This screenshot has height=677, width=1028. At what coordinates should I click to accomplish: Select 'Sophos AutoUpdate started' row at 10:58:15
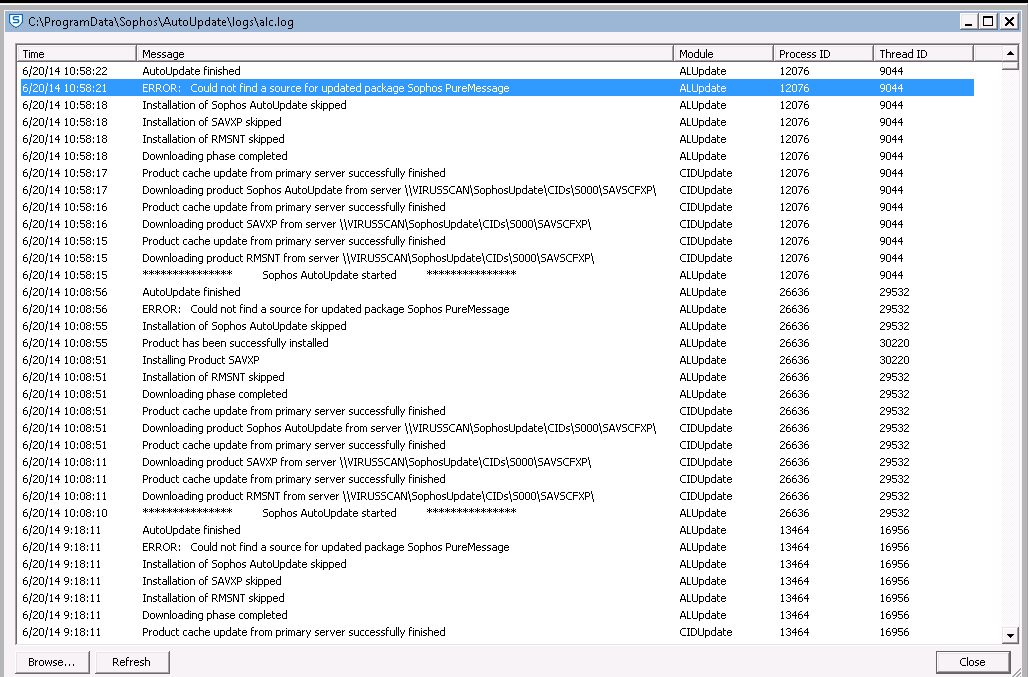[x=497, y=275]
